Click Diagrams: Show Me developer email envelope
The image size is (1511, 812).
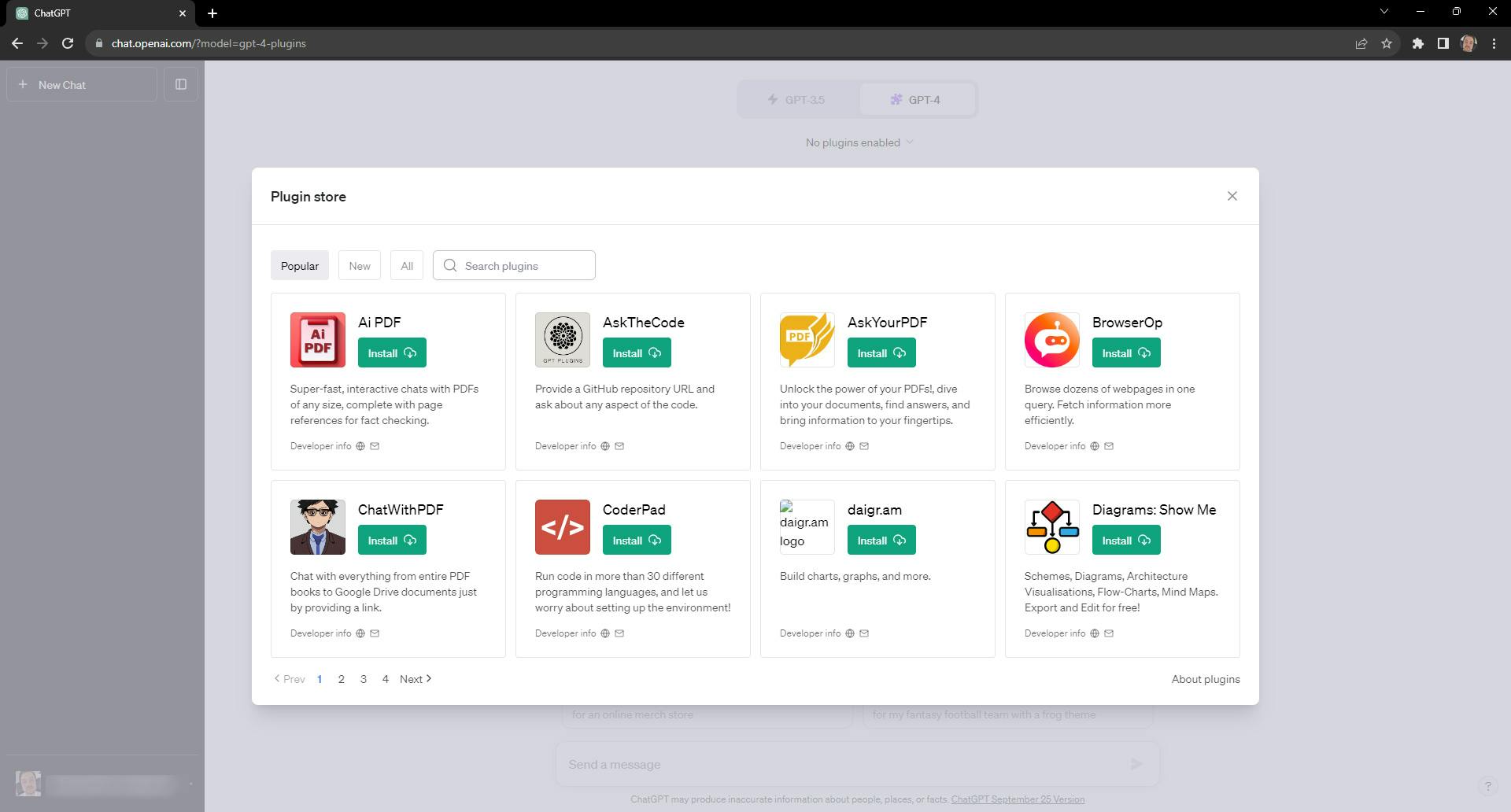point(1109,633)
